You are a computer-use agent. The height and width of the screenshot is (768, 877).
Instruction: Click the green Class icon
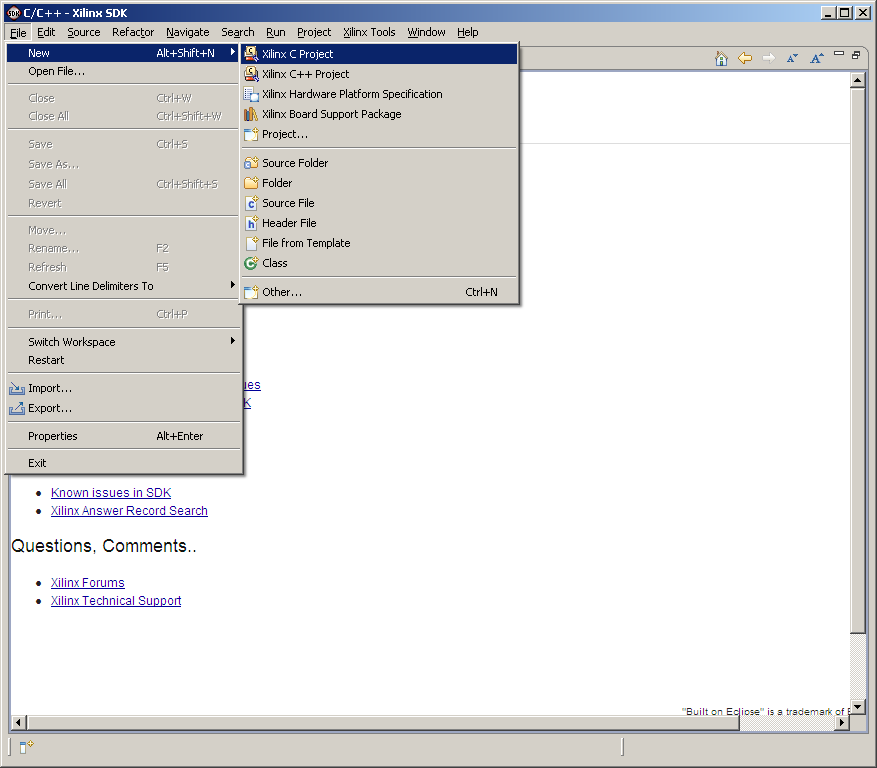click(251, 263)
